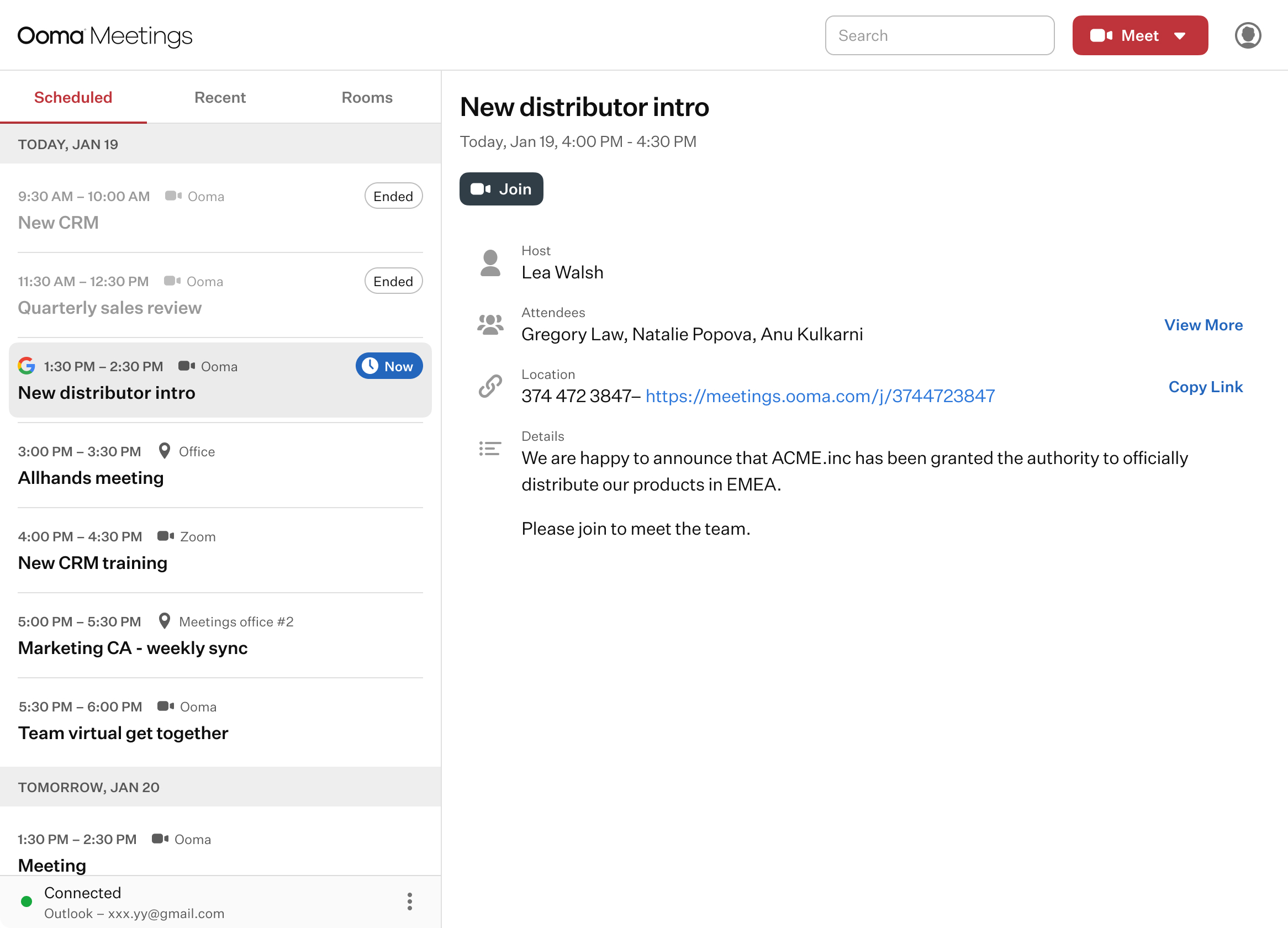Open the meetings.ooma.com meeting URL
The height and width of the screenshot is (928, 1288).
click(820, 396)
